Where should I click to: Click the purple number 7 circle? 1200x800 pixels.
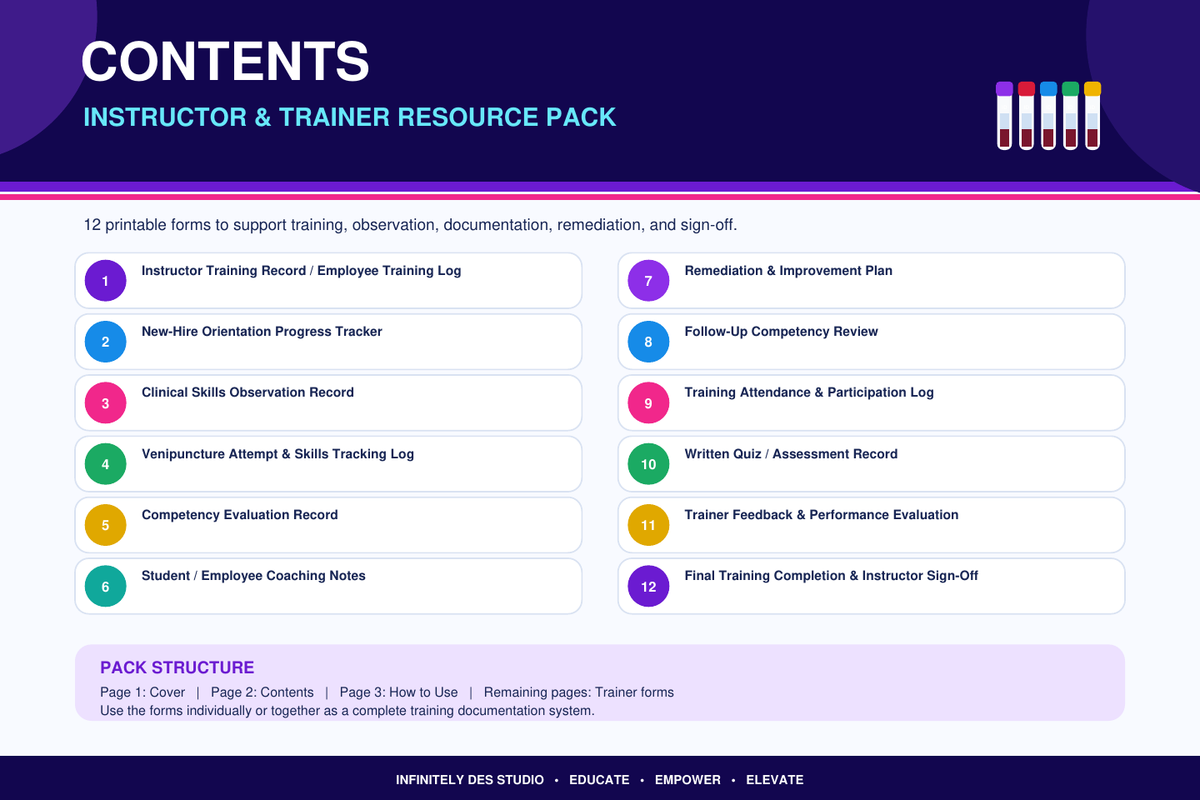tap(648, 281)
